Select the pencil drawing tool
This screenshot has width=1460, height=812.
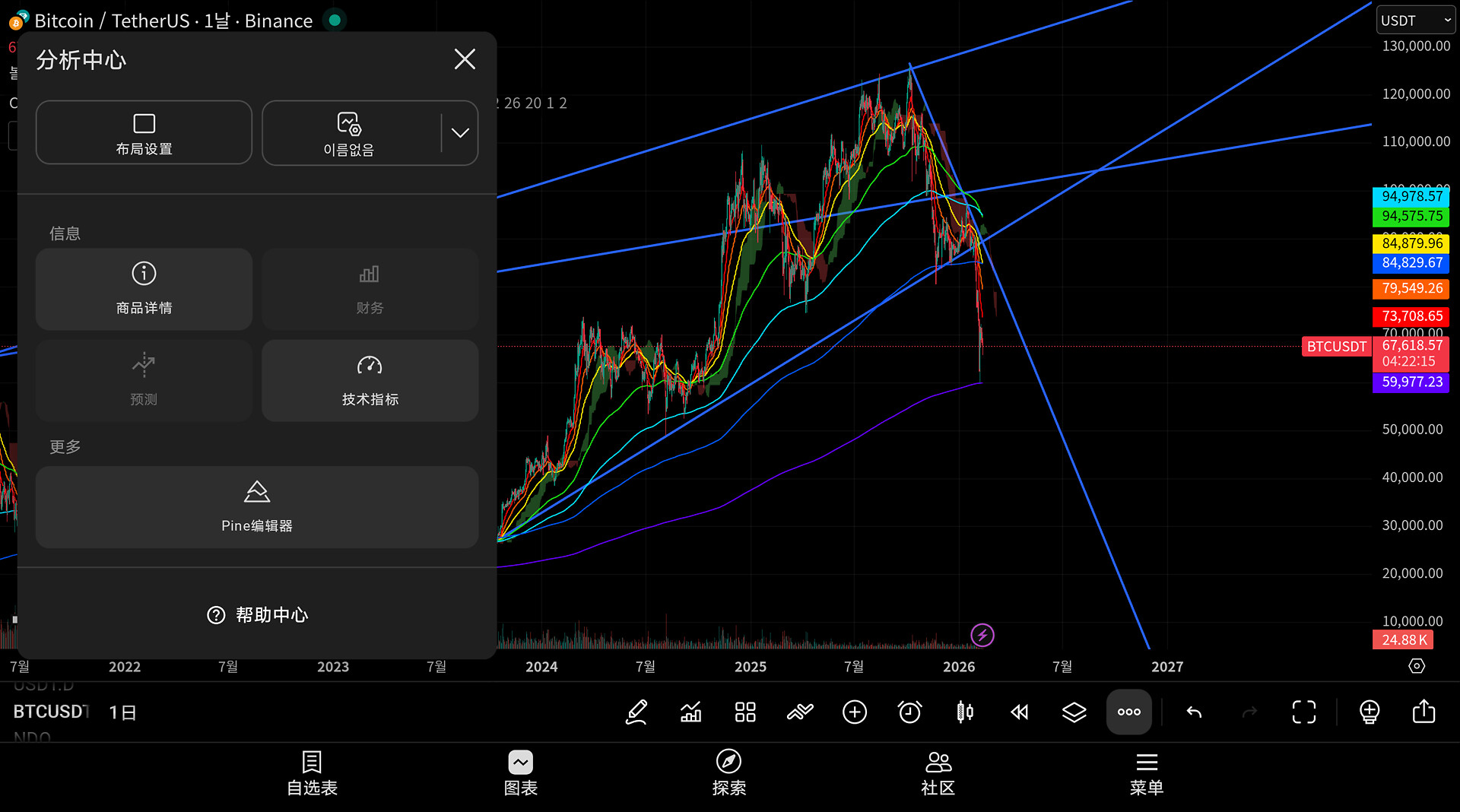click(636, 712)
